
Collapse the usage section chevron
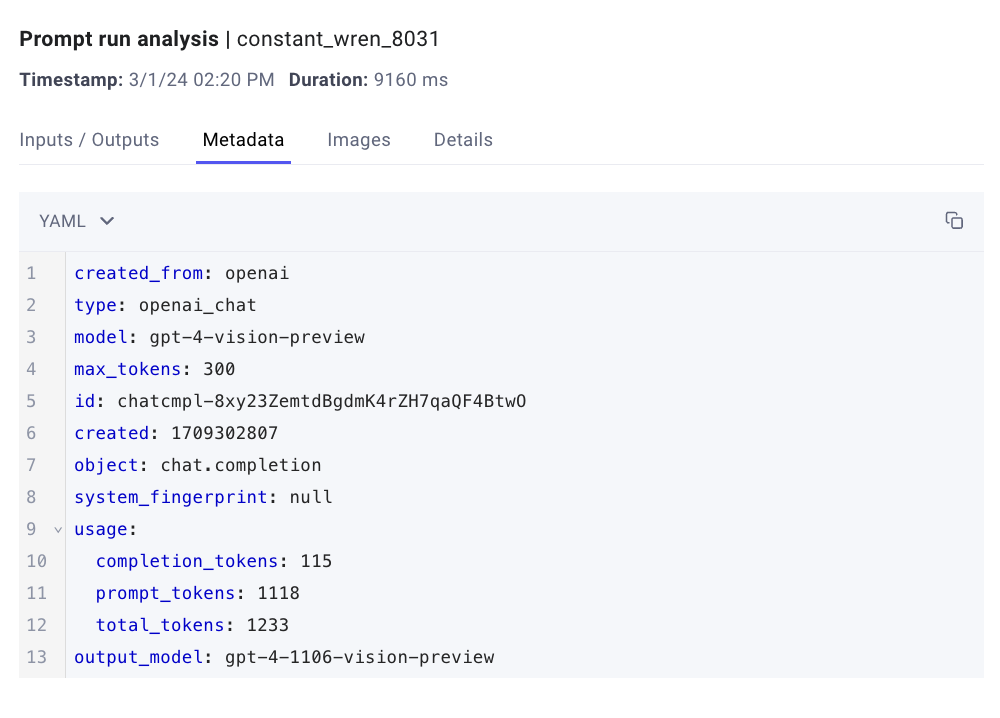[57, 529]
